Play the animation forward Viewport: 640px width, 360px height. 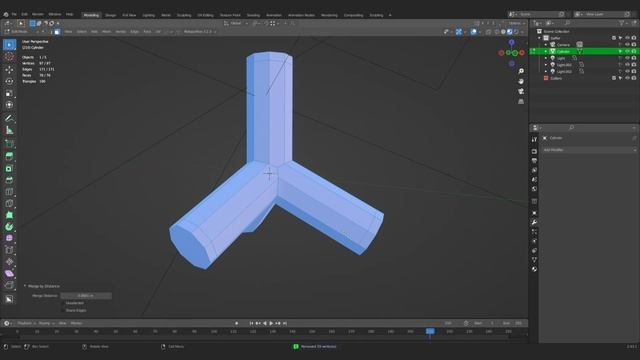[x=271, y=323]
